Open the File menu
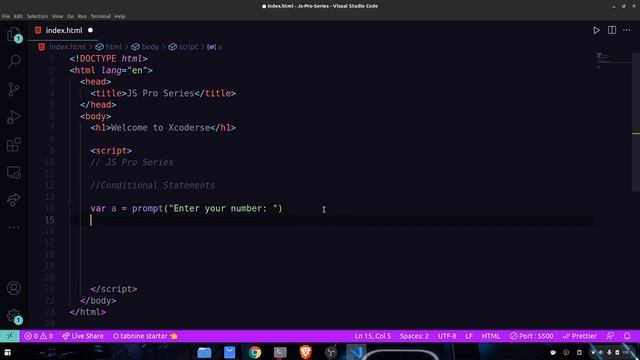640x360 pixels. [x=6, y=16]
